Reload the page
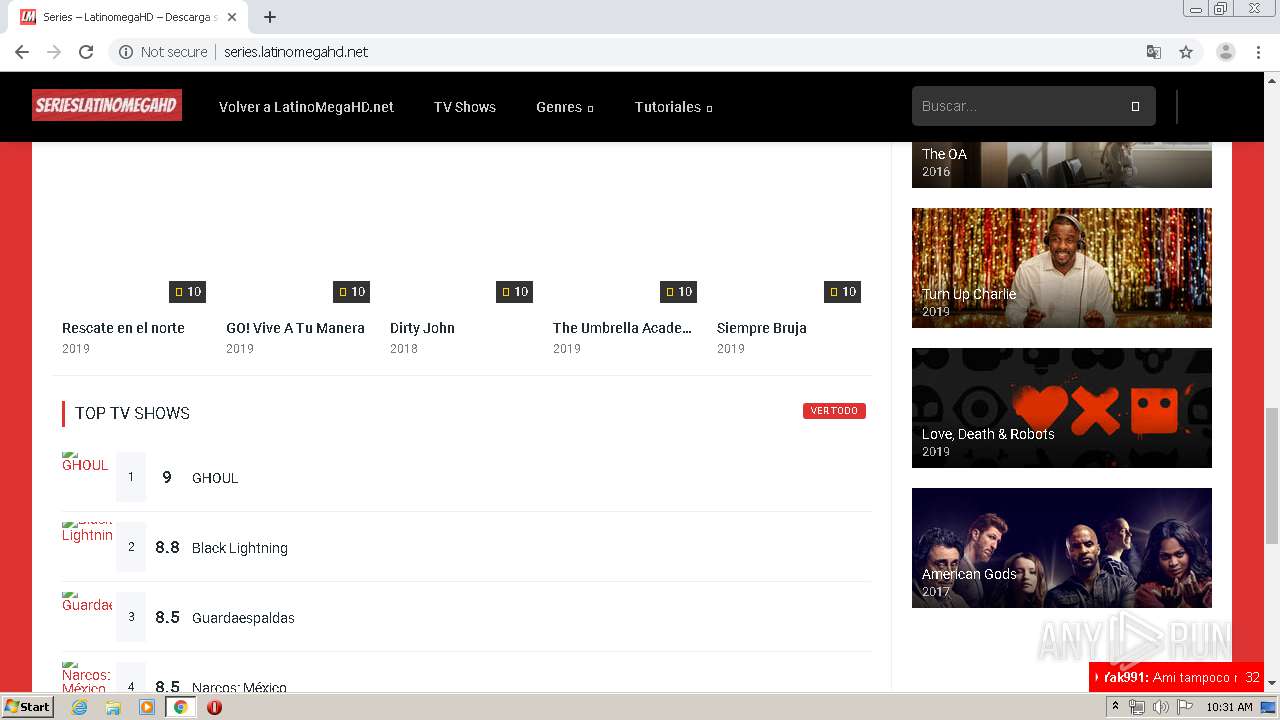 (x=86, y=52)
